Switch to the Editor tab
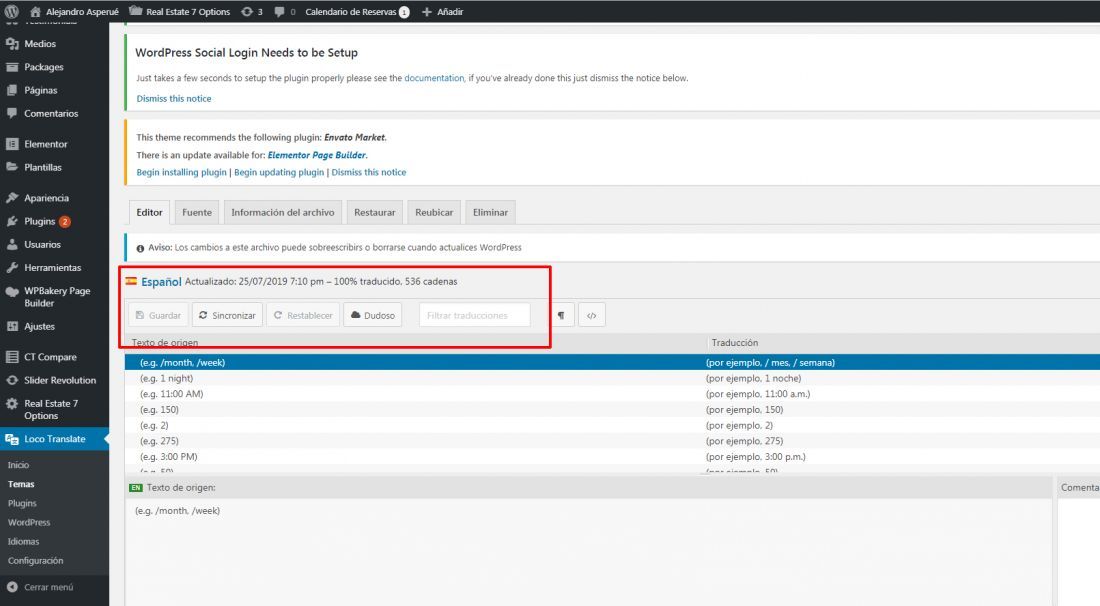 tap(149, 213)
